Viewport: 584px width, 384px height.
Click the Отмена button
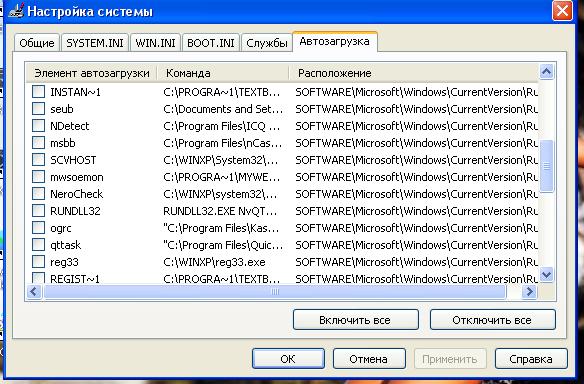click(369, 359)
